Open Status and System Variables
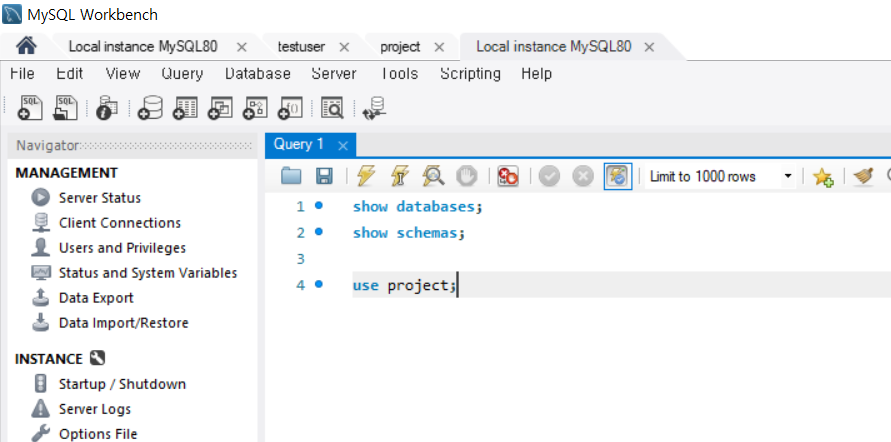Screen dimensions: 891x442 coord(148,273)
